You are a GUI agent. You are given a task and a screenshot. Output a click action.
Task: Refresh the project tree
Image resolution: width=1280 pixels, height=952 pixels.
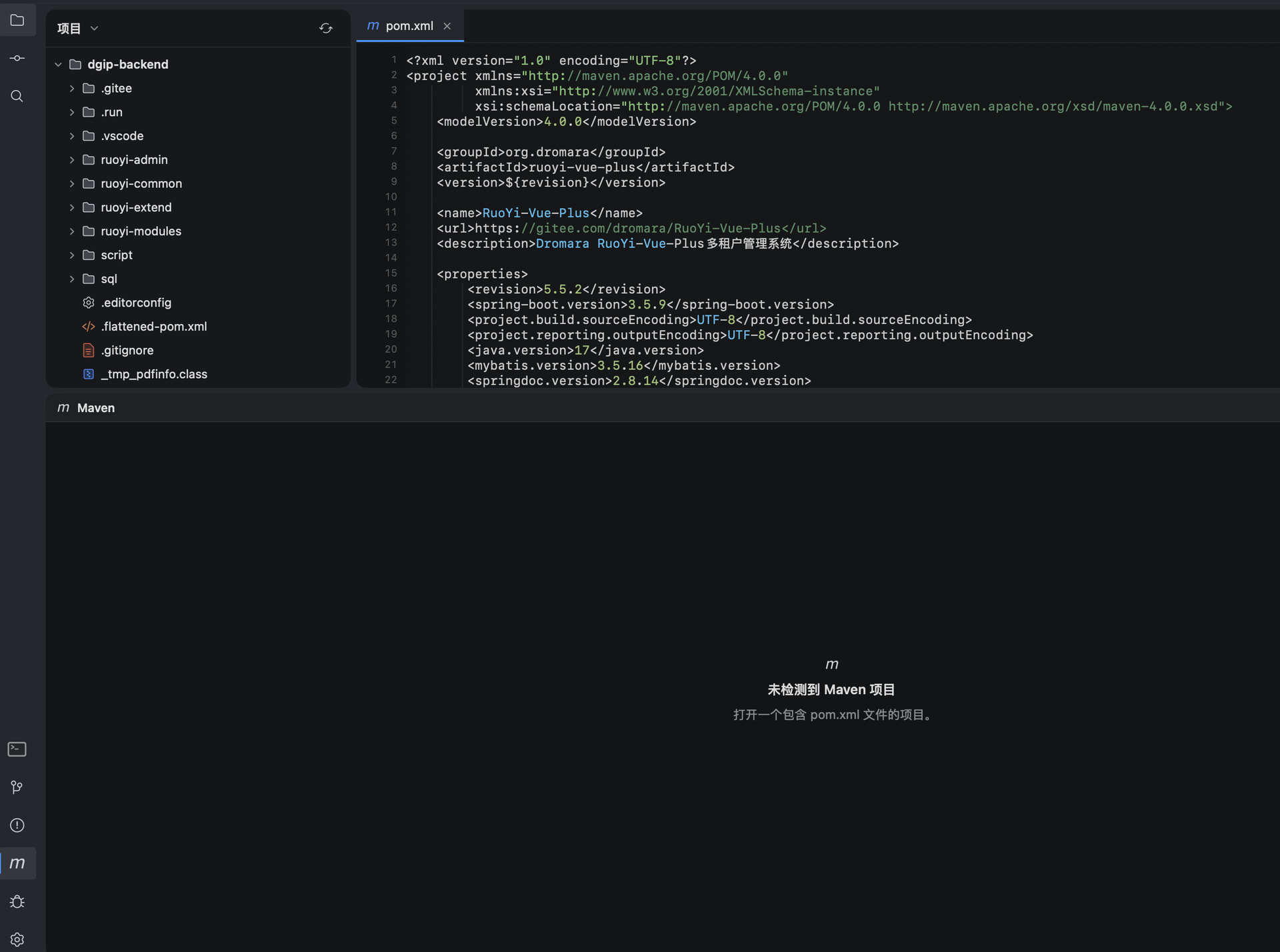pos(325,28)
